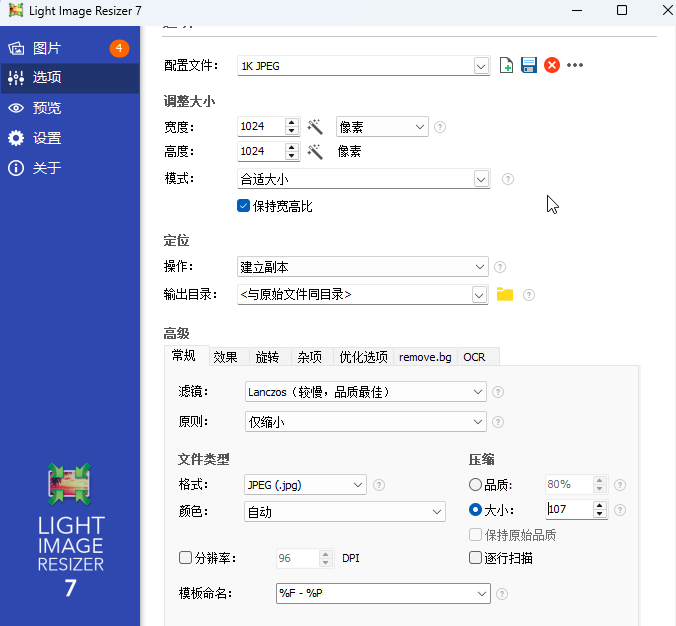Open the remove.bg tab

click(425, 357)
